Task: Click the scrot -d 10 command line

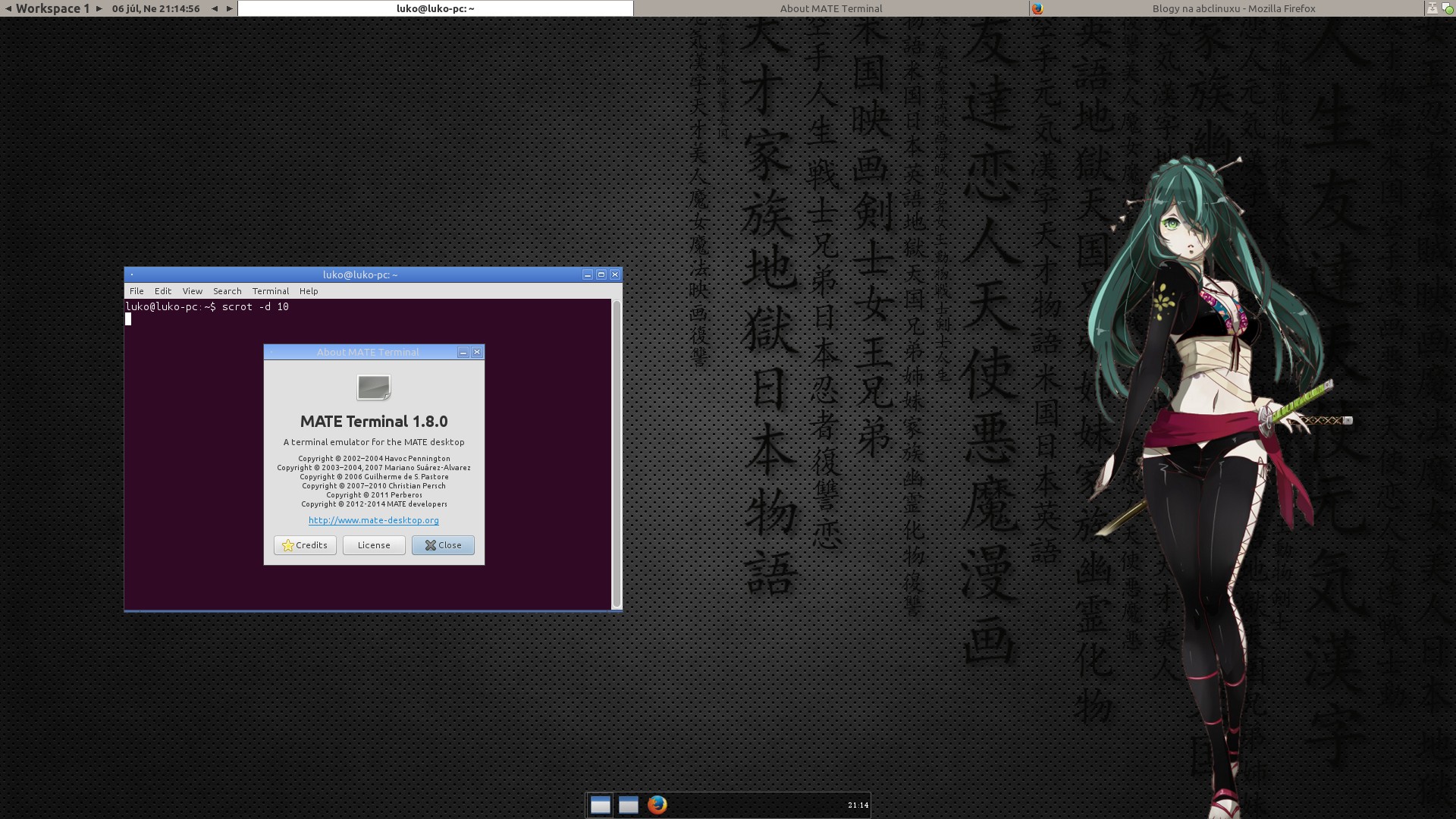Action: pyautogui.click(x=207, y=307)
